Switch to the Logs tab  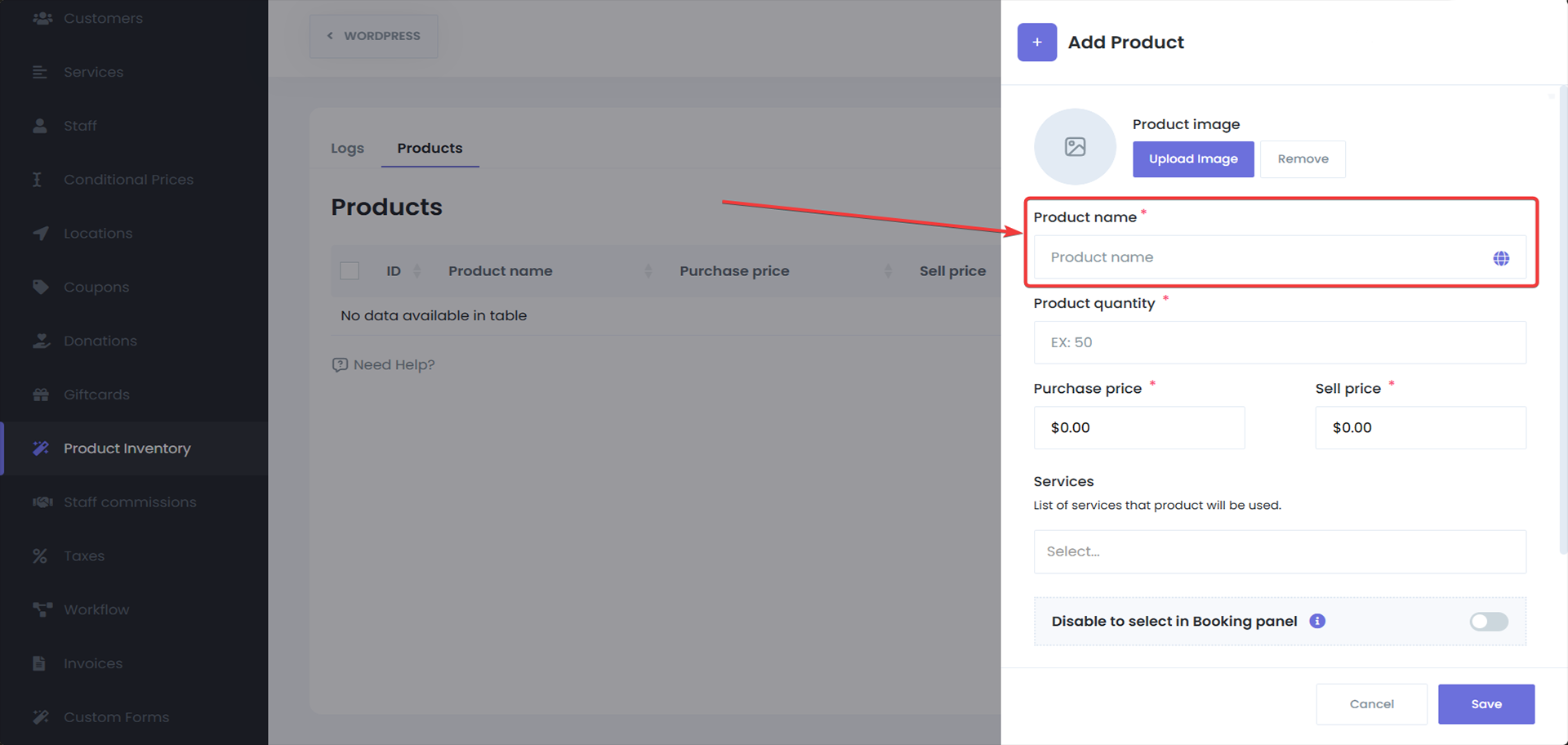347,149
